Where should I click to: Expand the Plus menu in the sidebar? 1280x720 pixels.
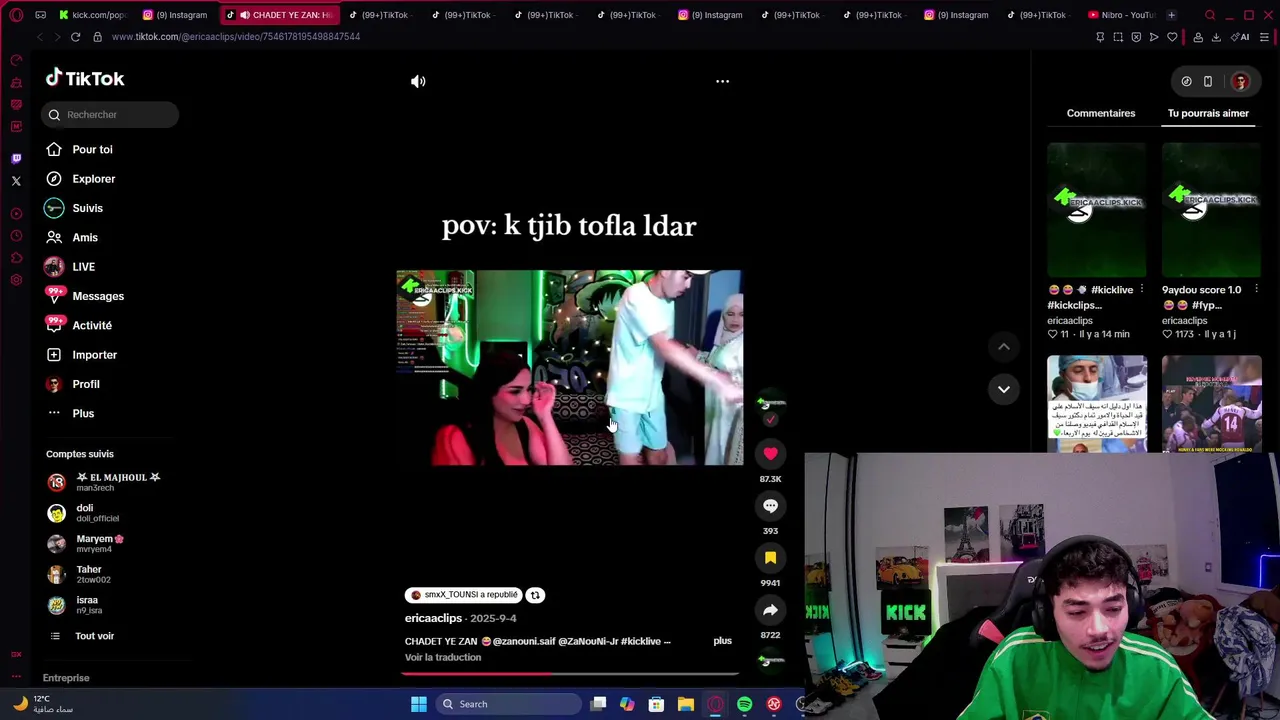tap(83, 413)
